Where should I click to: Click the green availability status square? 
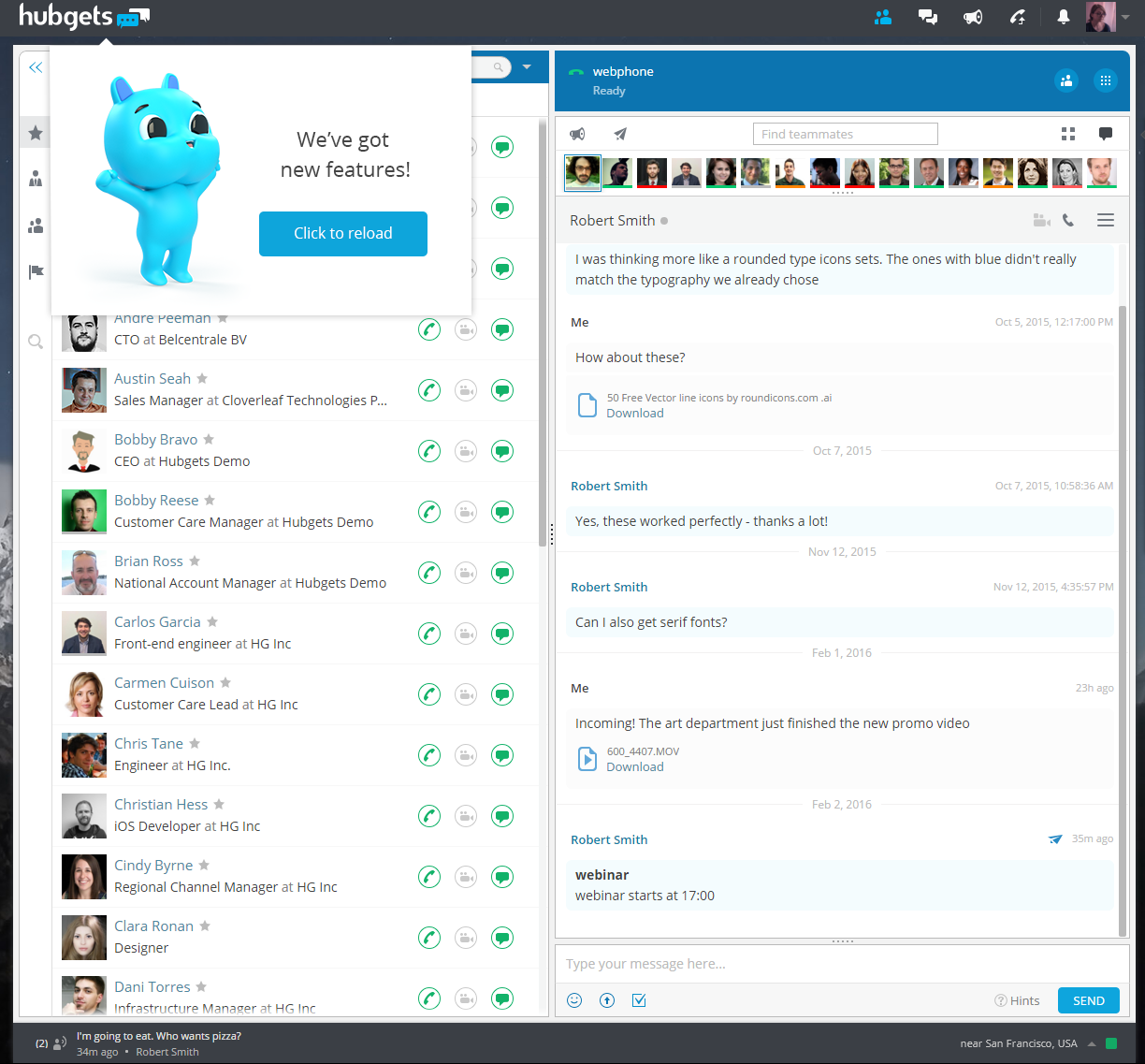tap(1111, 1043)
